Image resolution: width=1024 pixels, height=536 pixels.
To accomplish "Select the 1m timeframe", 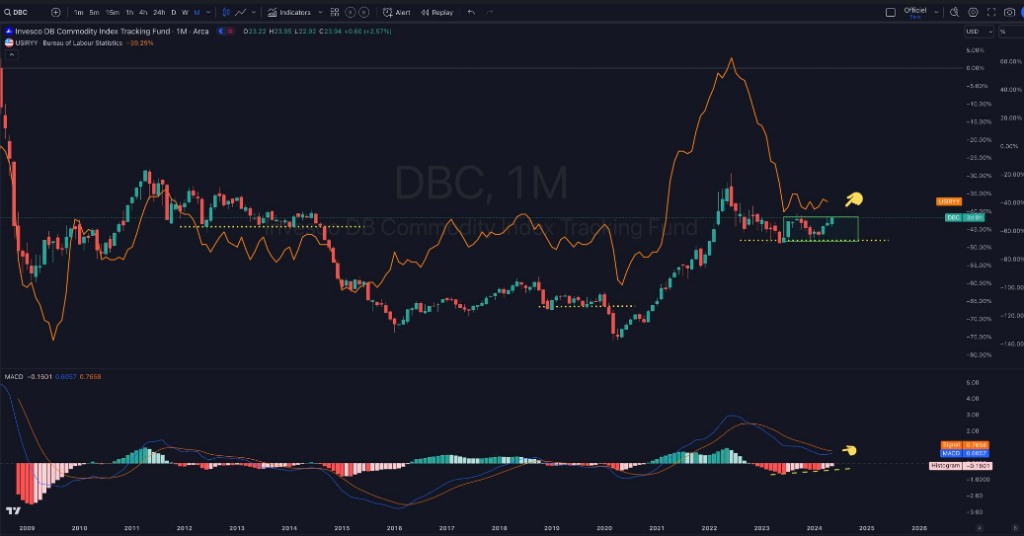I will tap(78, 12).
